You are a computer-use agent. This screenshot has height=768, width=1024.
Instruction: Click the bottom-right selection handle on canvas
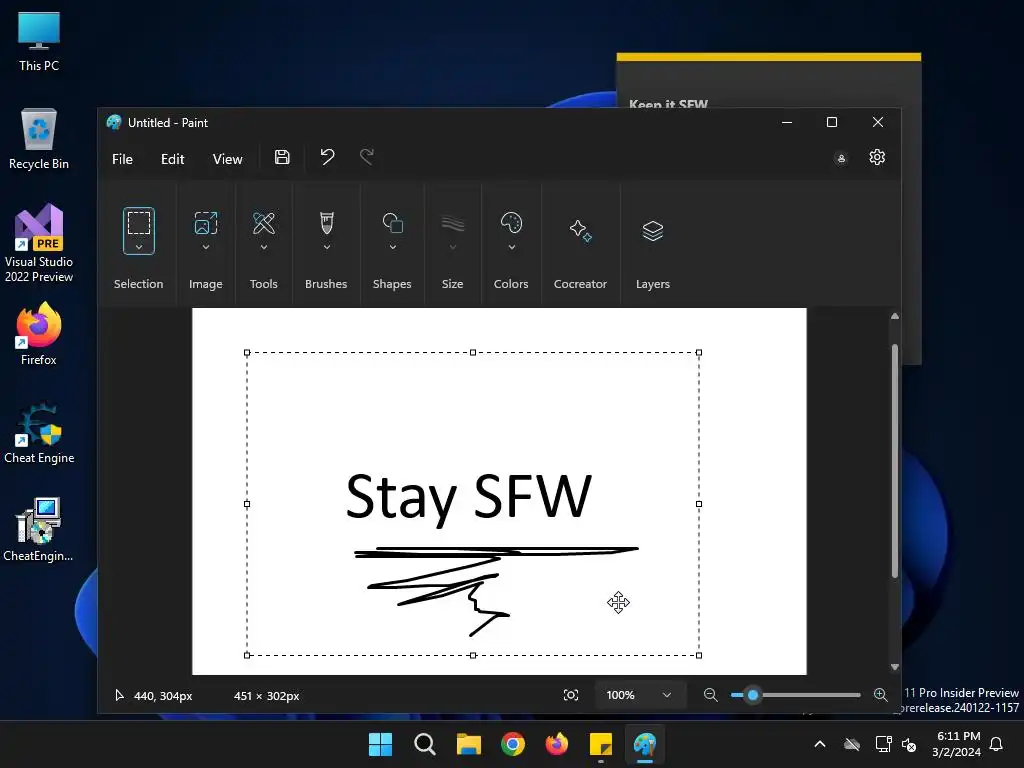point(699,655)
